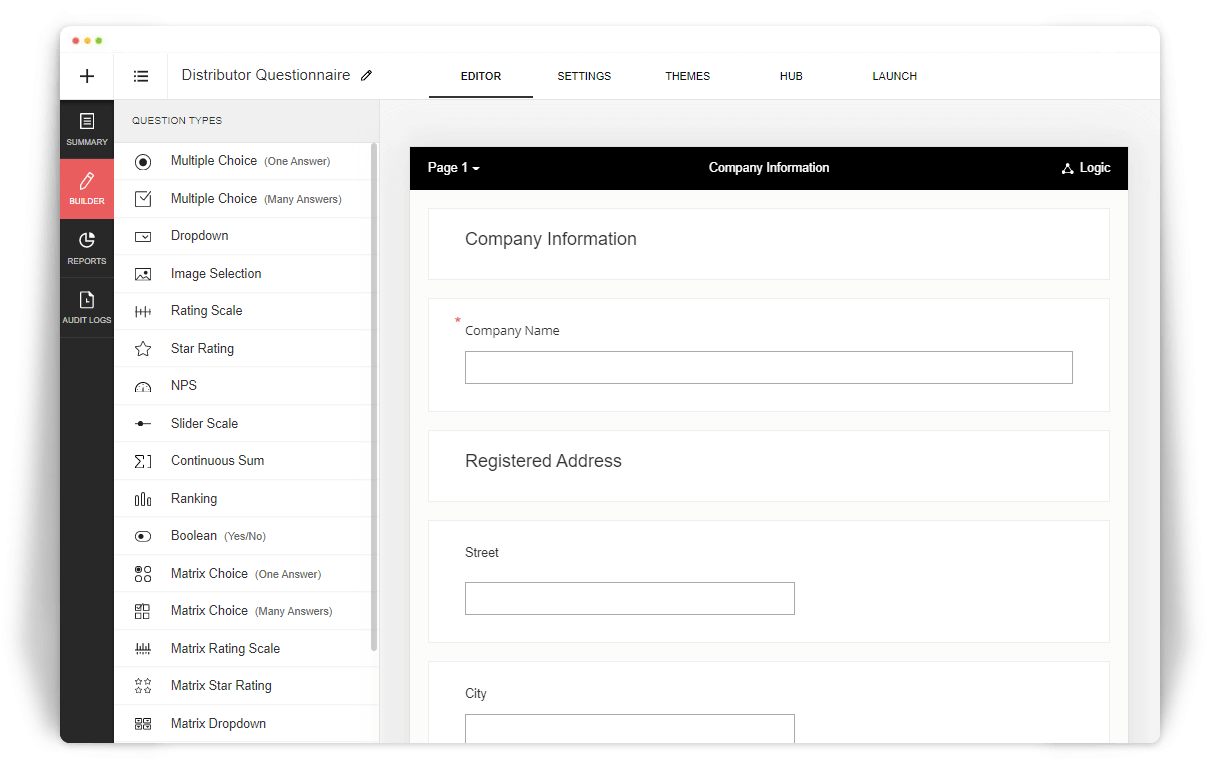Open the Page 1 dropdown
Viewport: 1208px width, 760px height.
453,168
